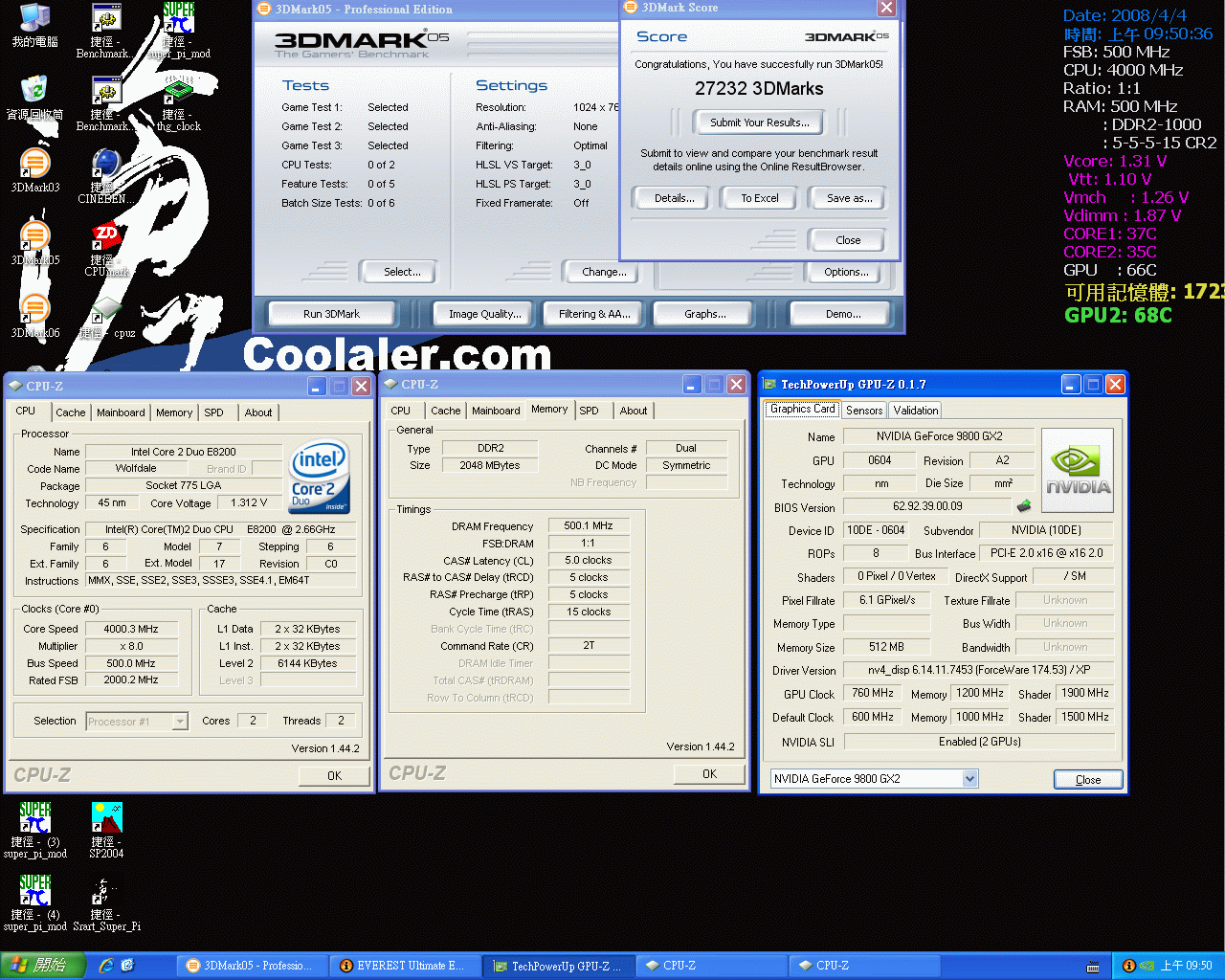Open Filtering & AA... settings
The width and height of the screenshot is (1225, 980).
tap(594, 314)
